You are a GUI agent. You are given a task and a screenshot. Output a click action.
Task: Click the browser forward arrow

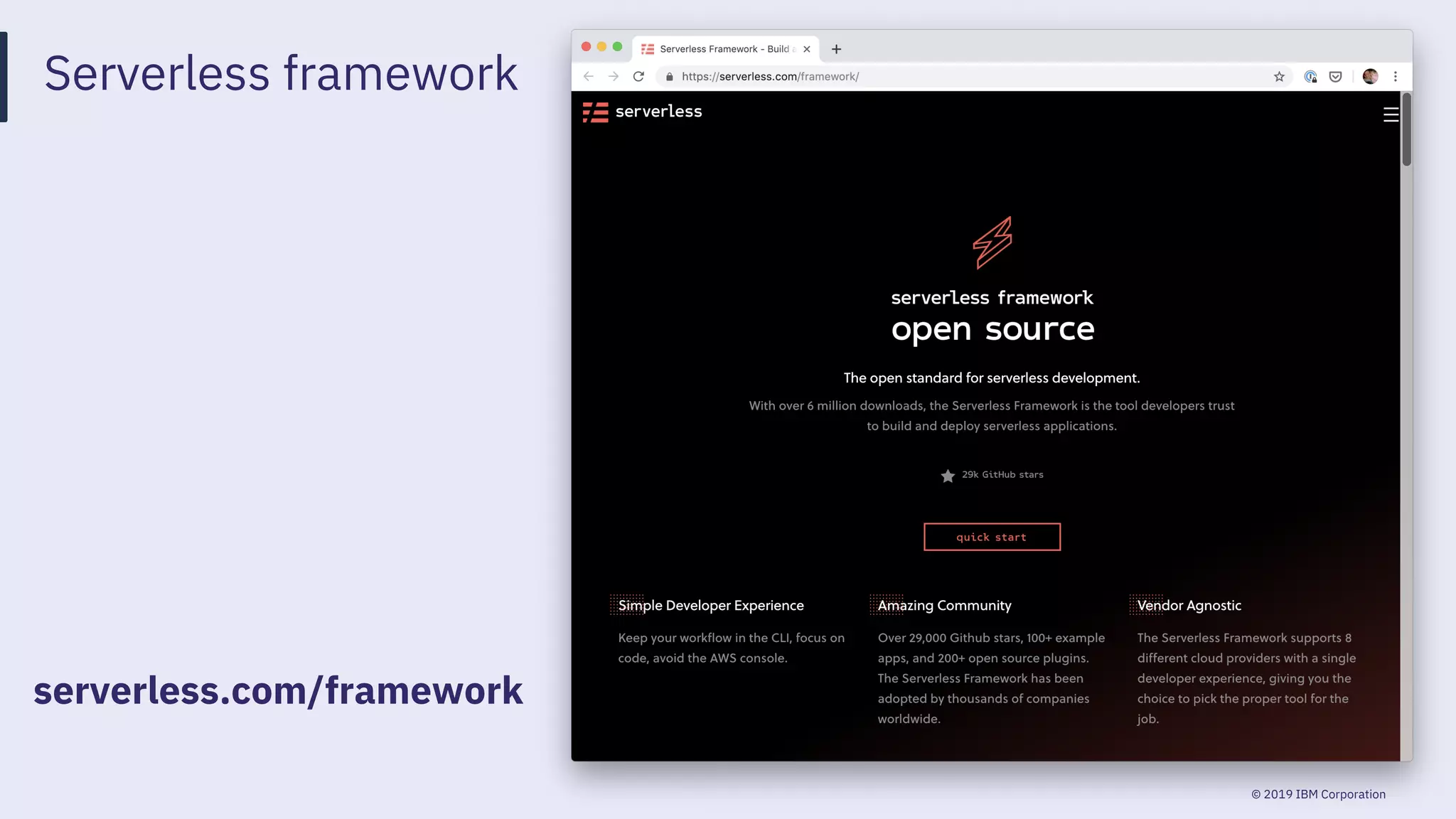click(614, 77)
